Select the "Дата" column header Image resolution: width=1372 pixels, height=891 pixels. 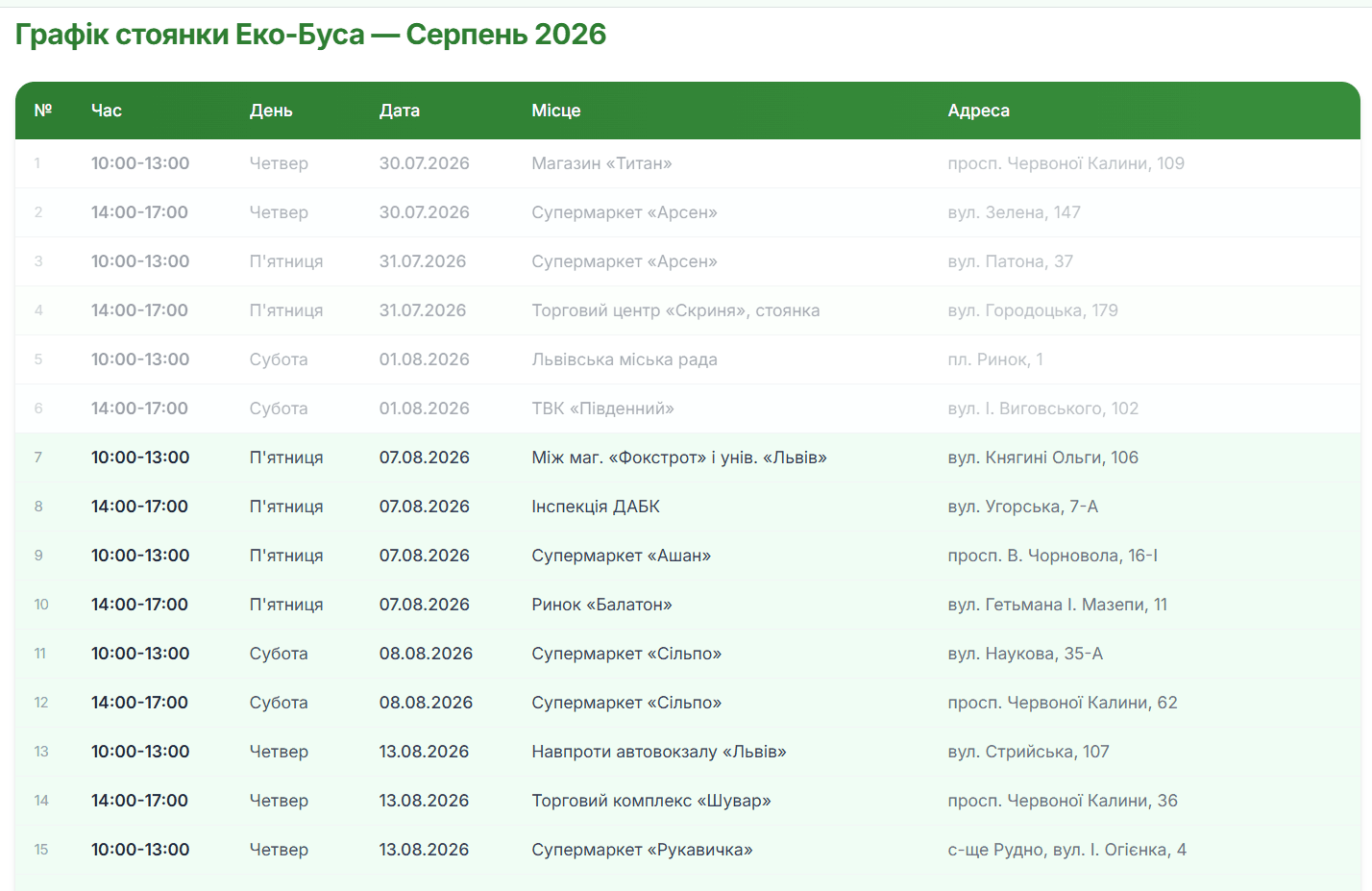click(400, 111)
